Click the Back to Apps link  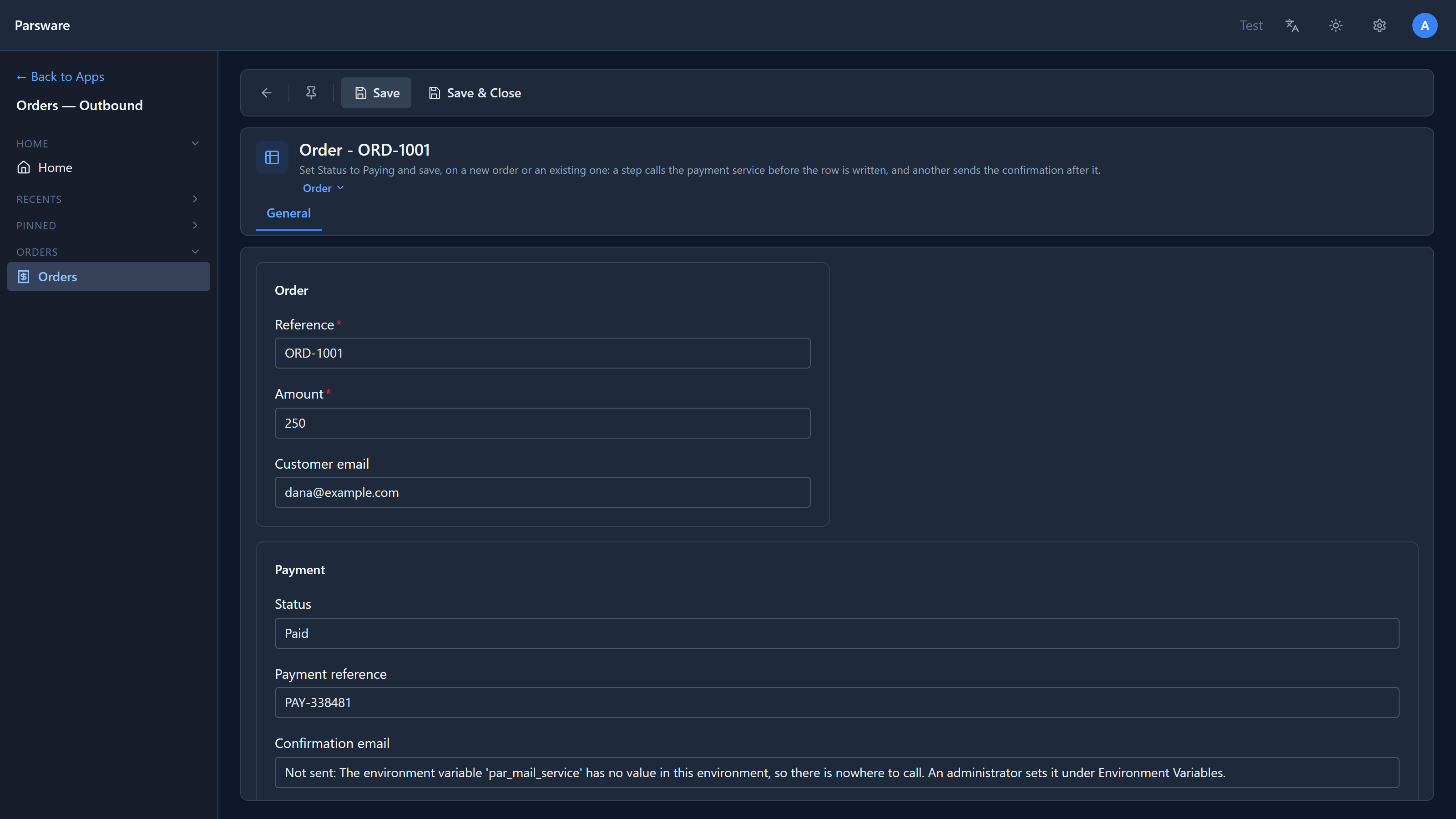(61, 76)
